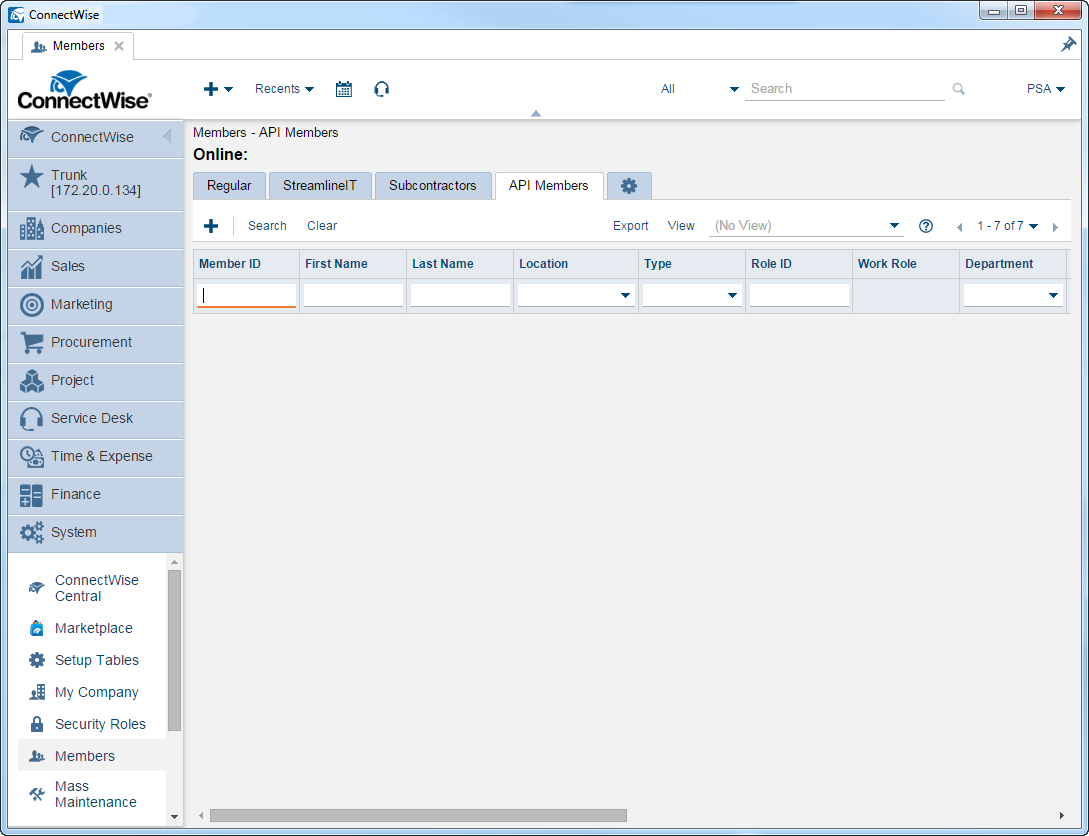Click the magnifier search icon
Viewport: 1089px width, 836px height.
[958, 89]
